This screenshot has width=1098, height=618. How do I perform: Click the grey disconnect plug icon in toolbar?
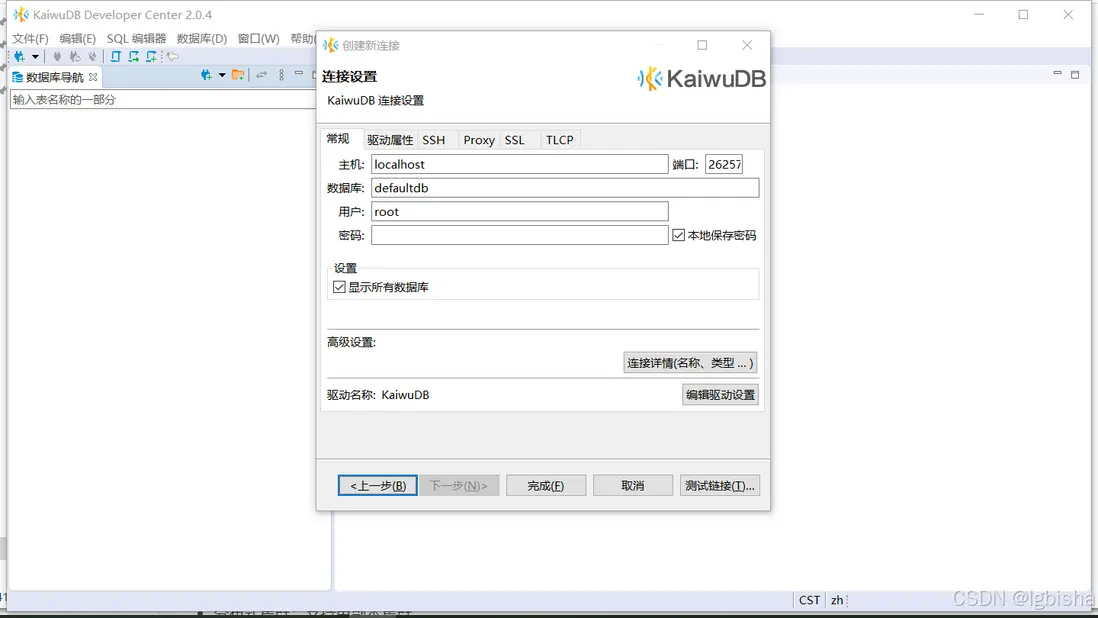(x=92, y=57)
